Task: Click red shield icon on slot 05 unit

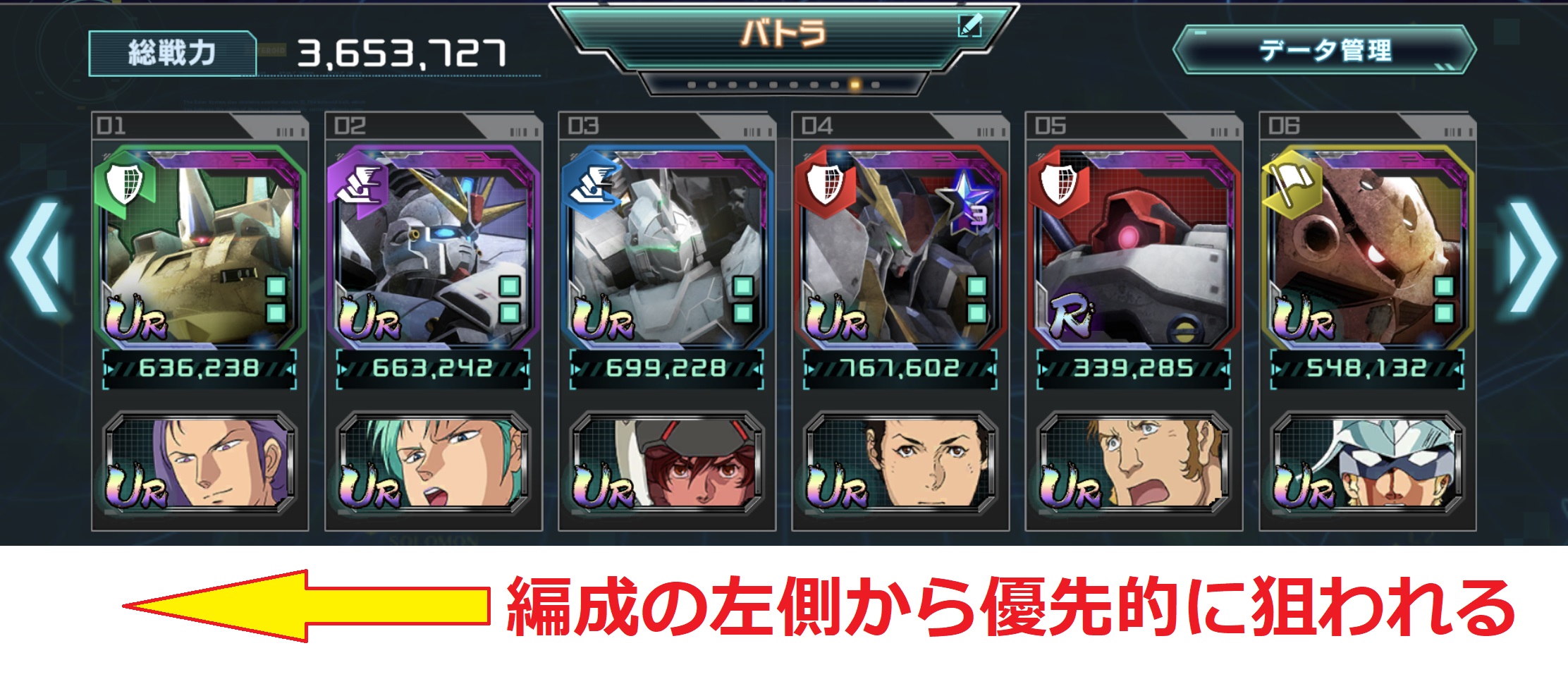Action: (x=1058, y=183)
